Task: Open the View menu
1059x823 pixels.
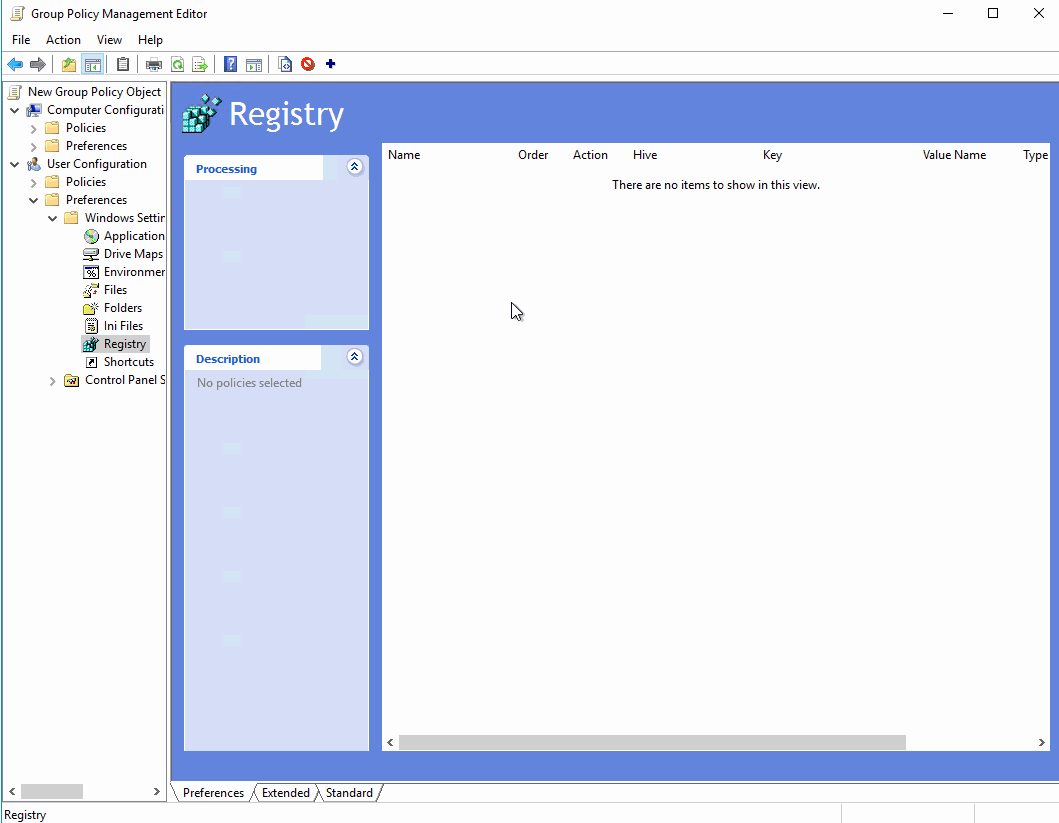Action: [x=109, y=40]
